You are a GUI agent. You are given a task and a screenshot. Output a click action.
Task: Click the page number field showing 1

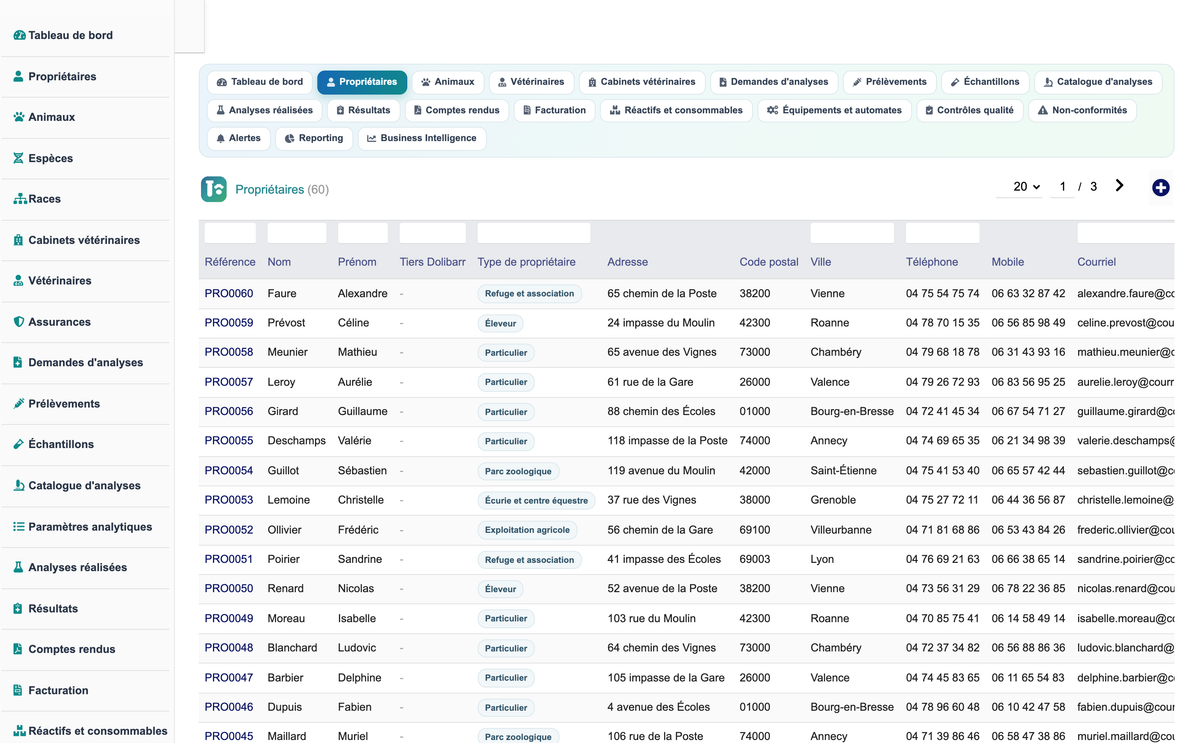1062,187
